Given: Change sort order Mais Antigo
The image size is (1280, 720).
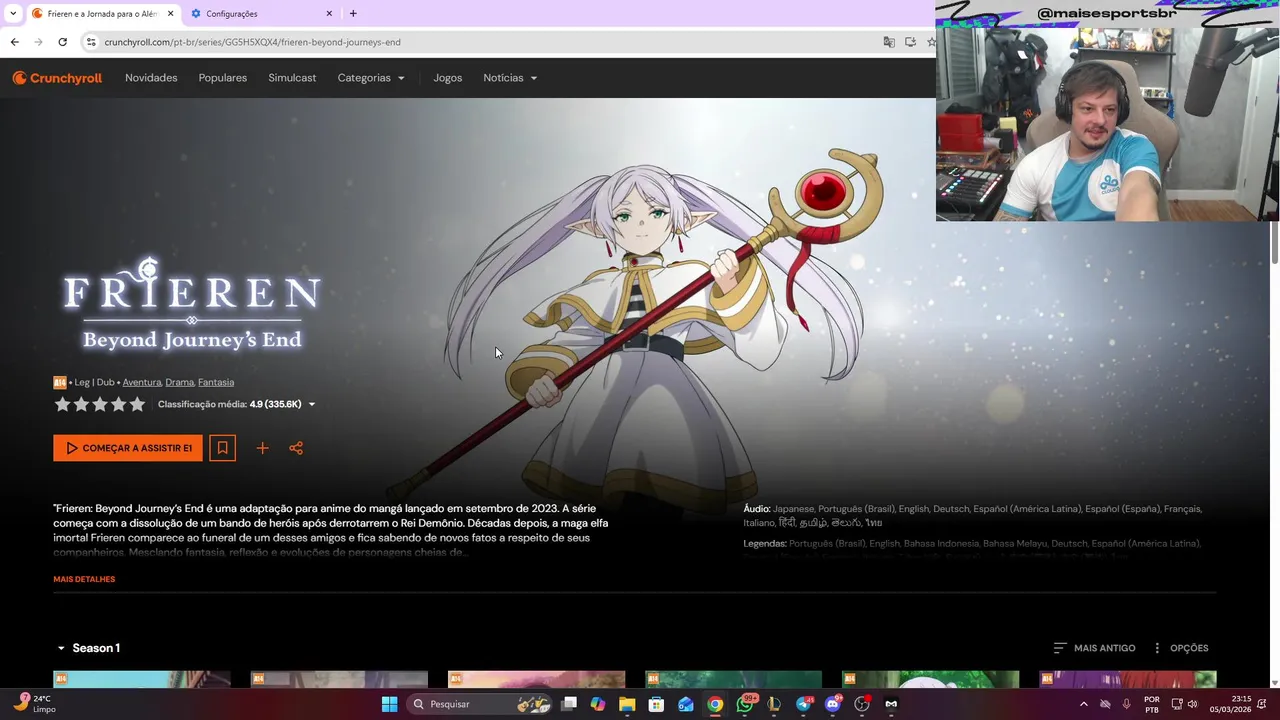Looking at the screenshot, I should pyautogui.click(x=1094, y=648).
